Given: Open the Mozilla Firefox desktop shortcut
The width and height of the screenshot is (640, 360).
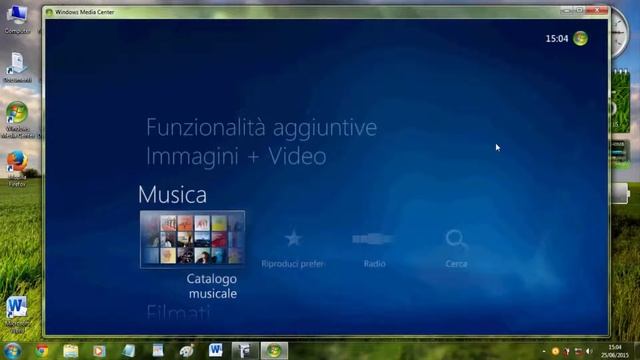Looking at the screenshot, I should point(17,169).
